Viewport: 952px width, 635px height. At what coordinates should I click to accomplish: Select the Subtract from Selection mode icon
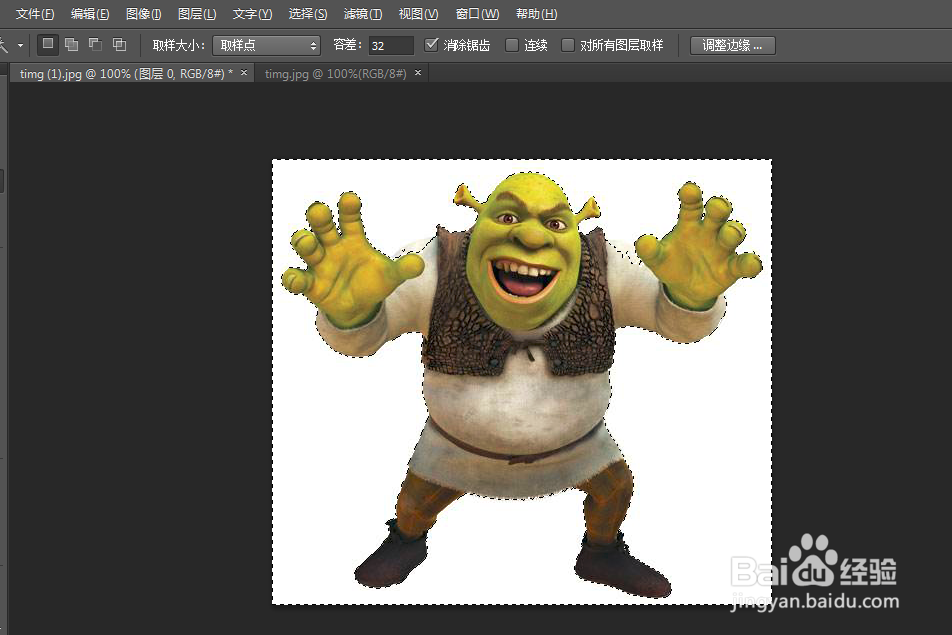tap(95, 44)
